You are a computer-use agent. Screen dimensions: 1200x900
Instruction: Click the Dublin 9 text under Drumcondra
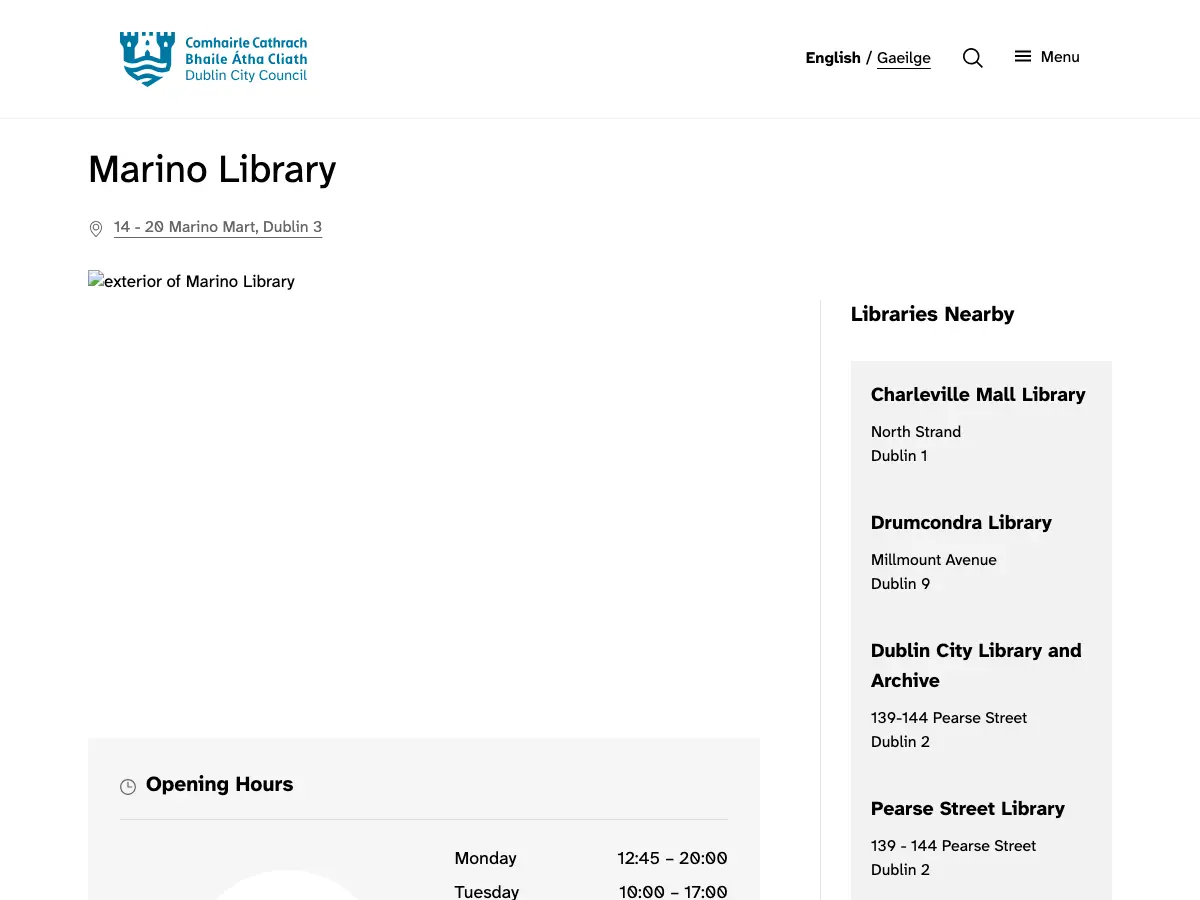[900, 584]
